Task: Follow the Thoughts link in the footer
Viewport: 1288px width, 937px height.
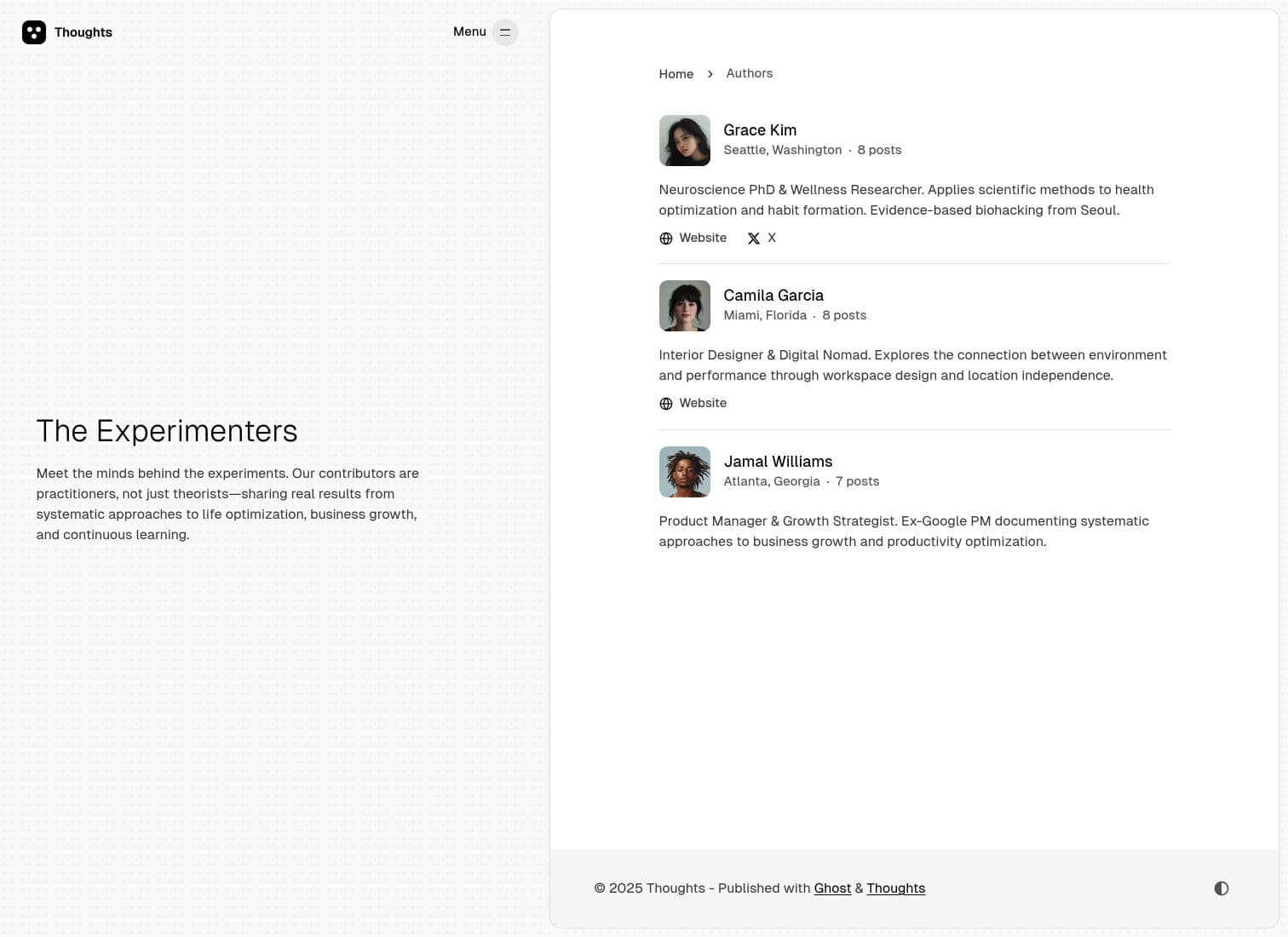Action: point(895,888)
